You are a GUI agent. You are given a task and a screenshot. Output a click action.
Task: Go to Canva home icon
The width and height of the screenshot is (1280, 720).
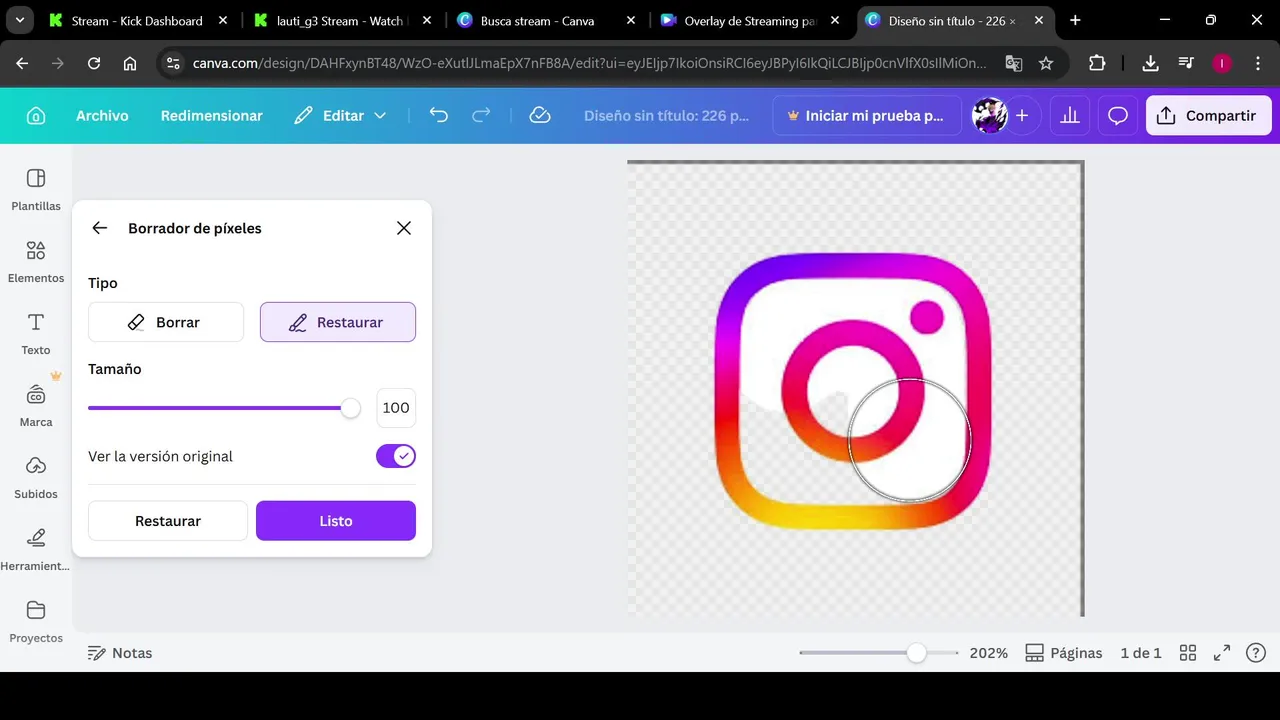(36, 116)
